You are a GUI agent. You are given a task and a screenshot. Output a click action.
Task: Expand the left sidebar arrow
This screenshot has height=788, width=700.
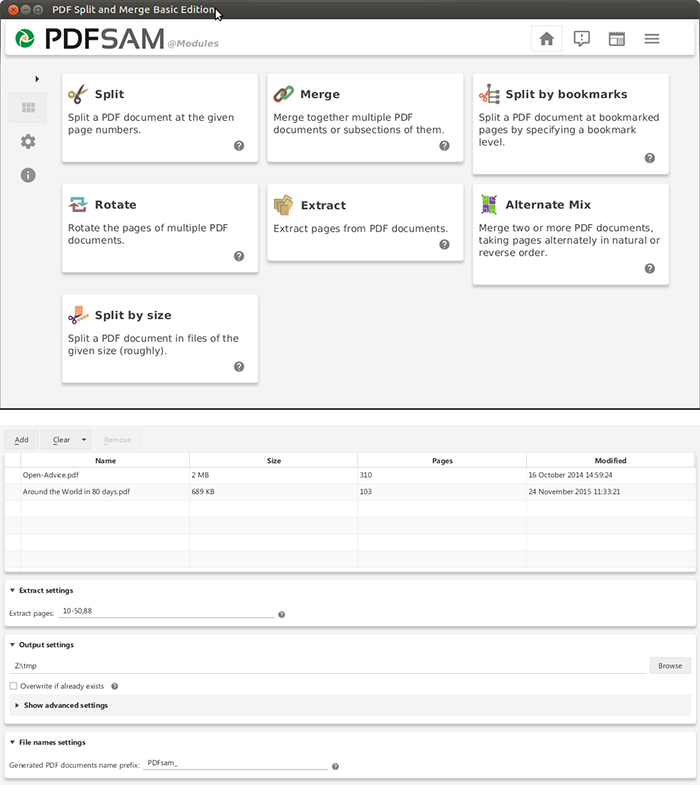[x=37, y=79]
